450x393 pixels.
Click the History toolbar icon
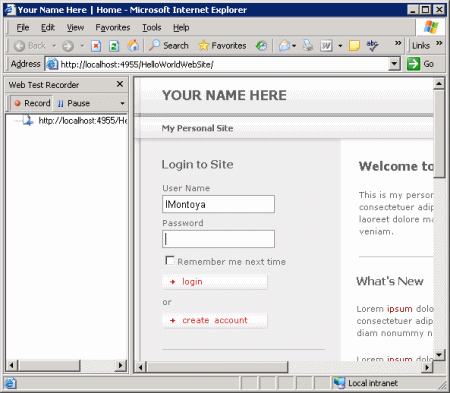(x=261, y=46)
